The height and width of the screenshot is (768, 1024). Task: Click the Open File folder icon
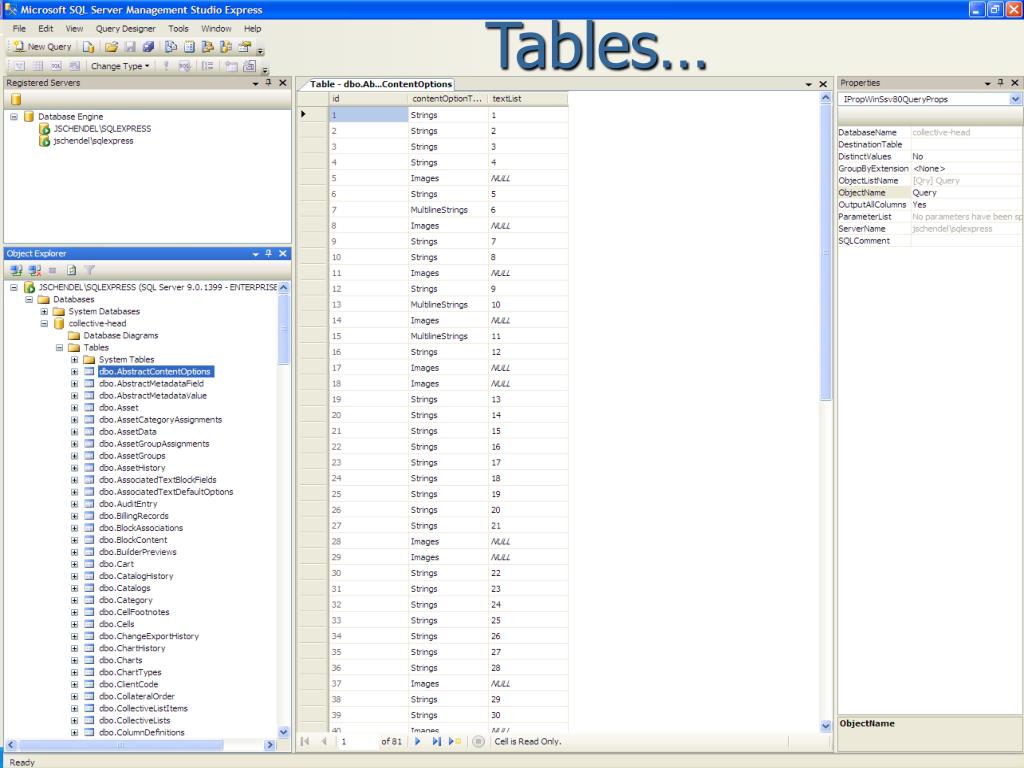[112, 47]
